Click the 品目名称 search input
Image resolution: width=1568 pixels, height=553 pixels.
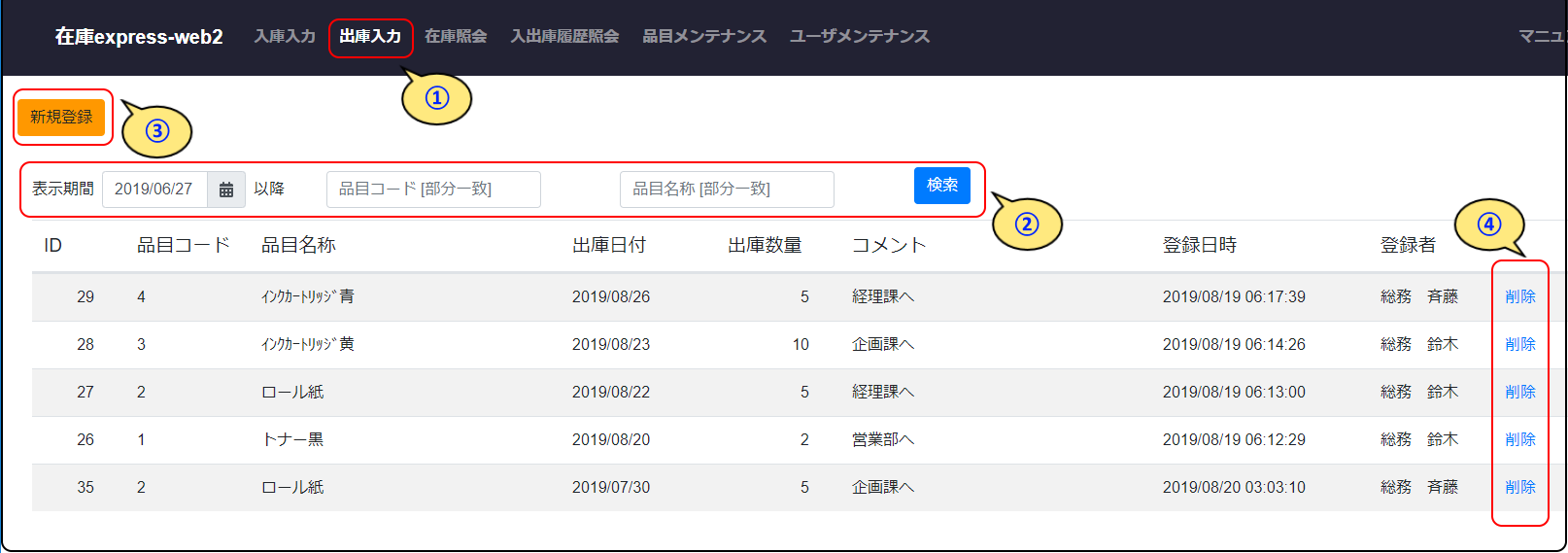point(727,190)
